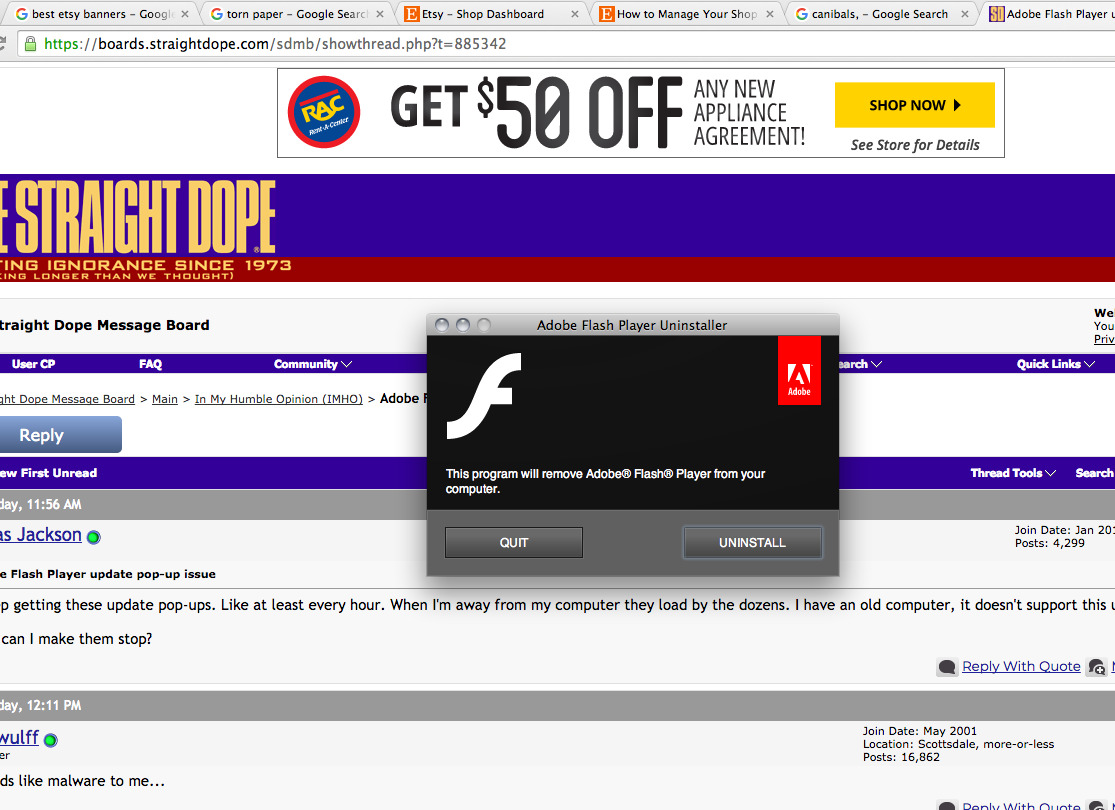Image resolution: width=1115 pixels, height=810 pixels.
Task: Close the best etsy banners tab
Action: click(185, 14)
